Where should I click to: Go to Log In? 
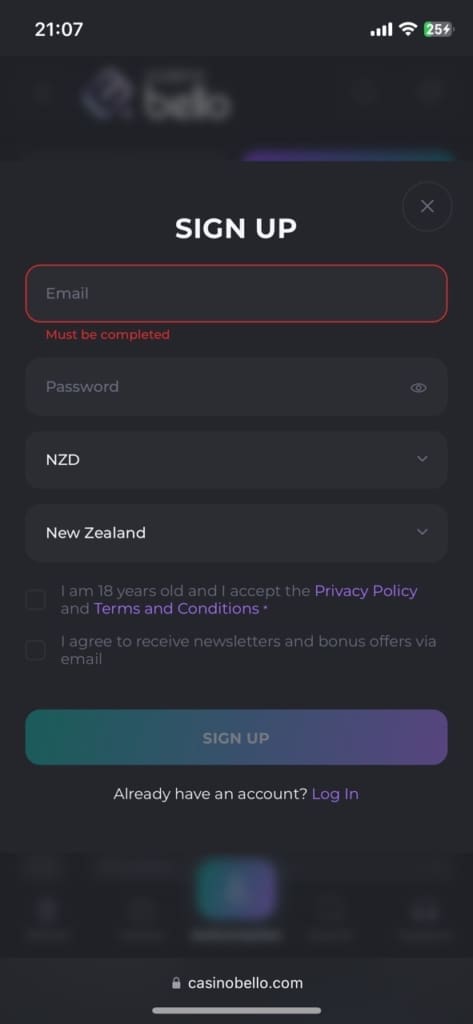[335, 794]
